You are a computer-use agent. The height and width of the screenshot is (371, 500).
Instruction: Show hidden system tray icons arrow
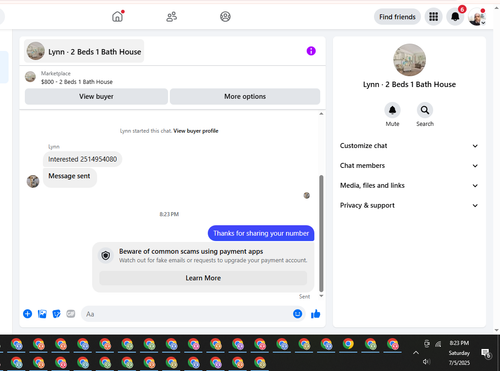[416, 352]
